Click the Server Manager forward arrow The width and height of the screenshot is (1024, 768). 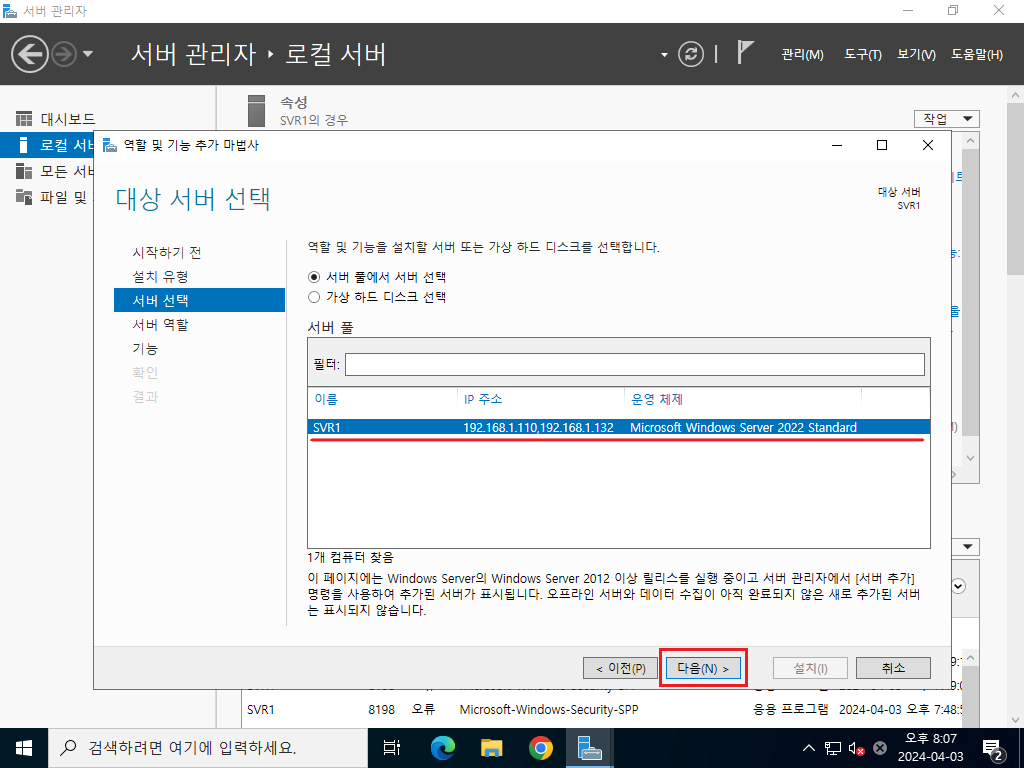click(x=64, y=54)
